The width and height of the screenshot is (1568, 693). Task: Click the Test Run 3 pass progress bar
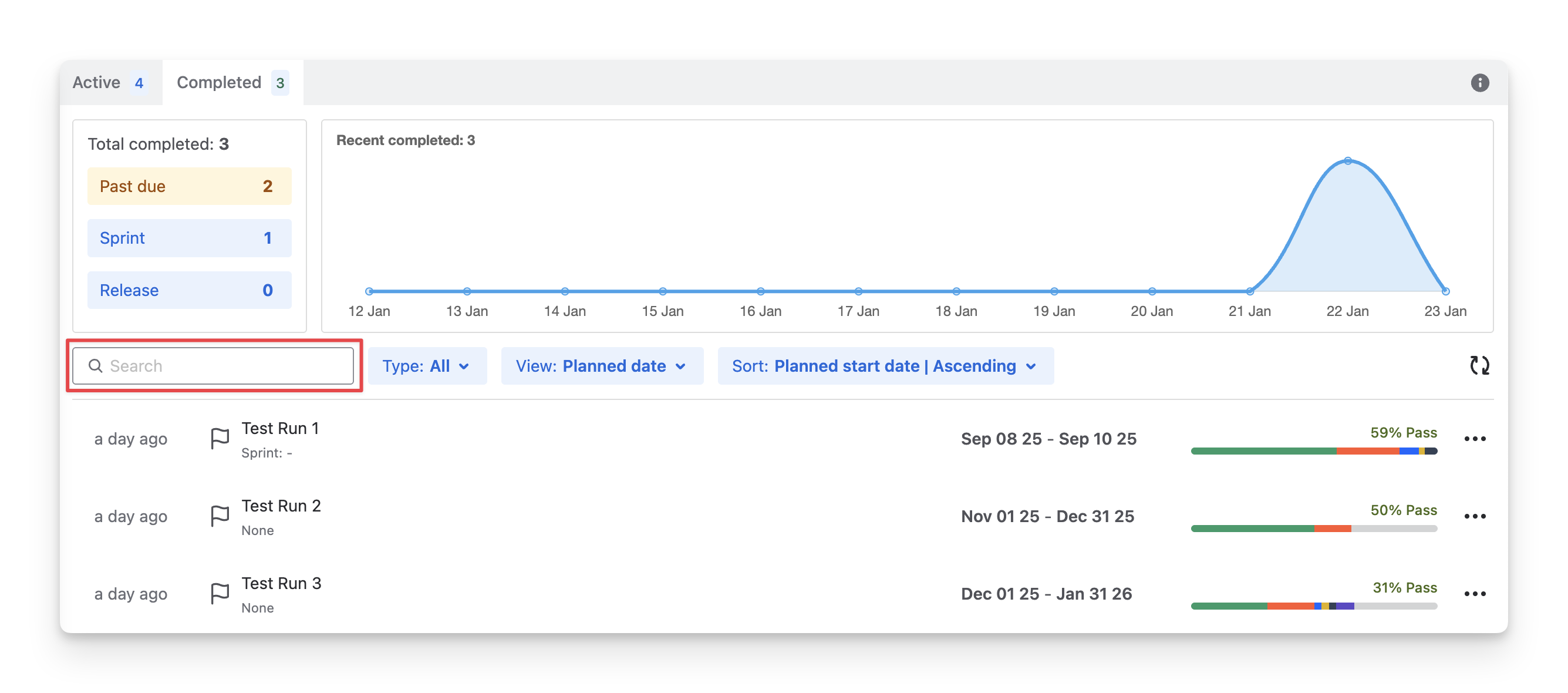click(1314, 606)
